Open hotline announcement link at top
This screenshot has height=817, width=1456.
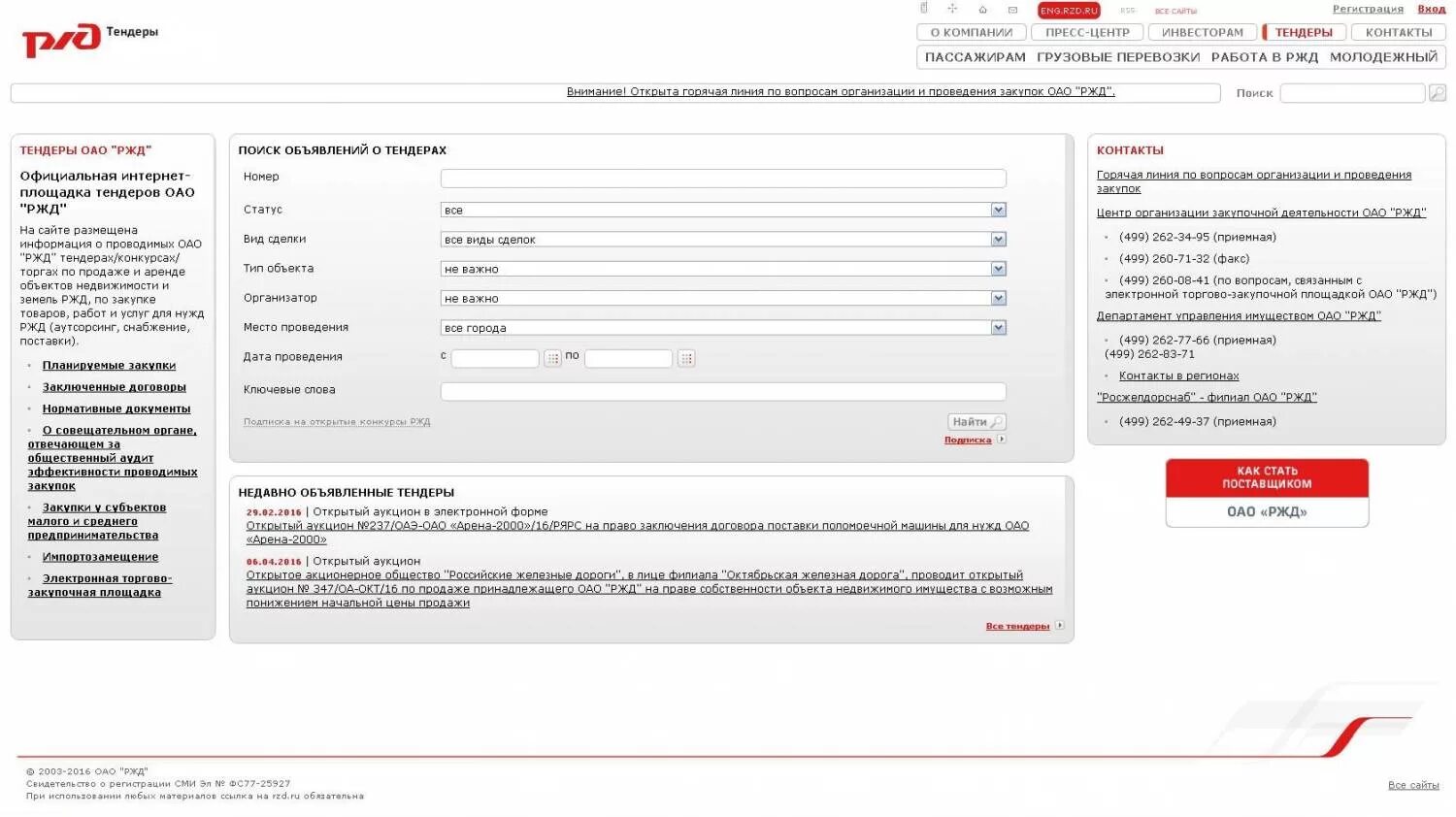[x=841, y=91]
